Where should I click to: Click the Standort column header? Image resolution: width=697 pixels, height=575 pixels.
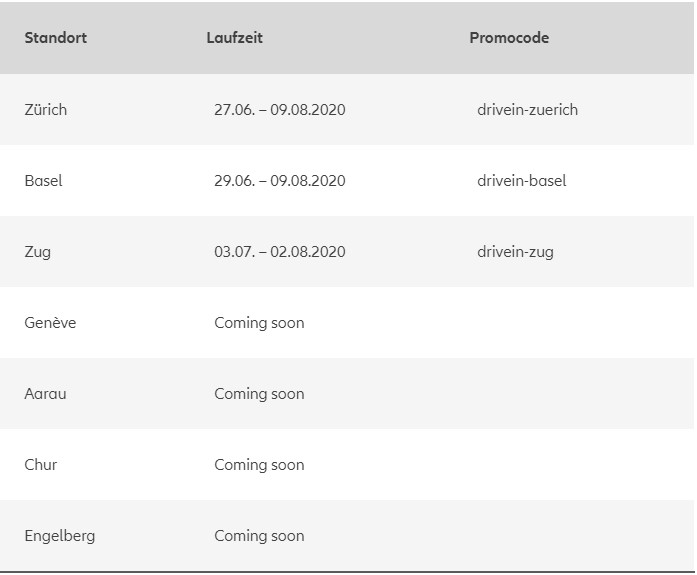click(56, 38)
